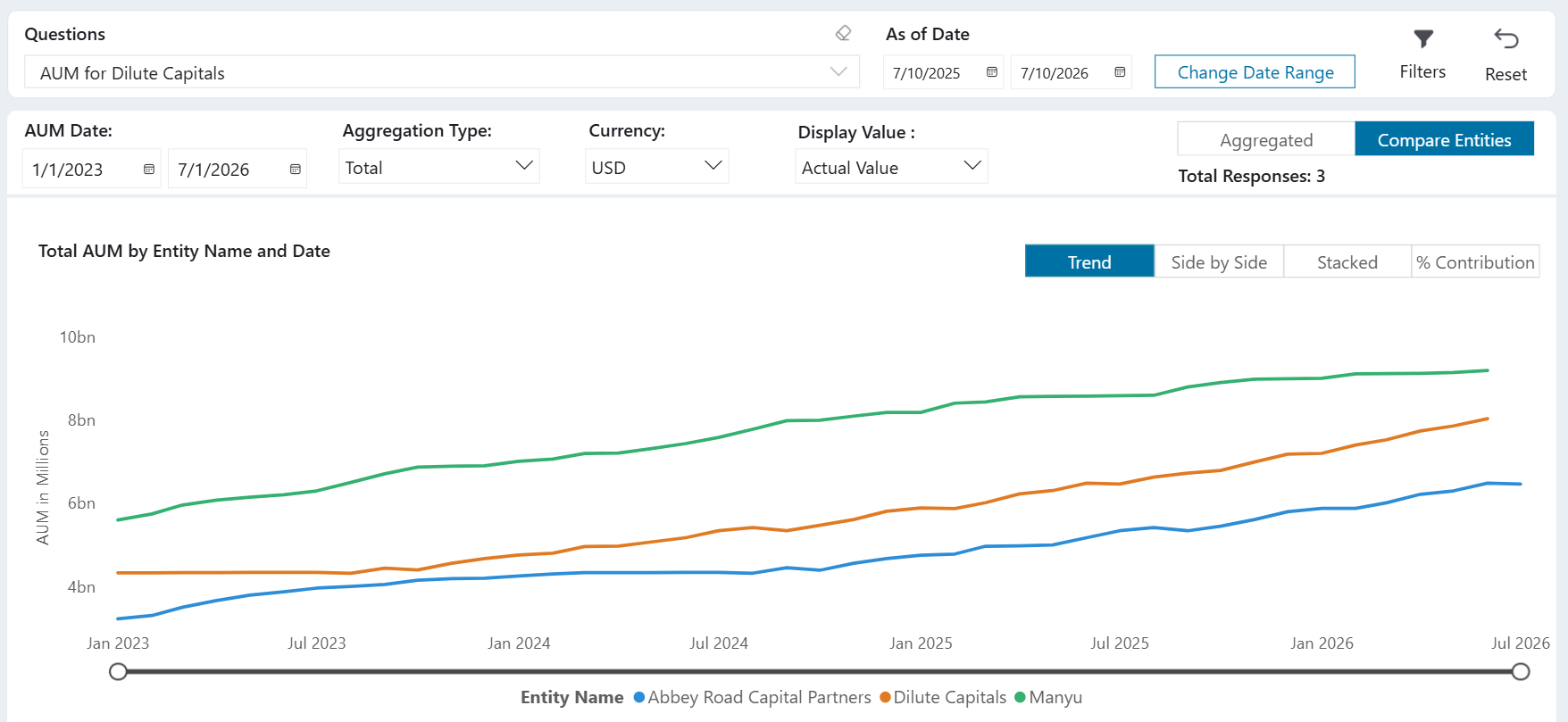Image resolution: width=1568 pixels, height=722 pixels.
Task: Switch to Side by Side chart tab
Action: [x=1219, y=261]
